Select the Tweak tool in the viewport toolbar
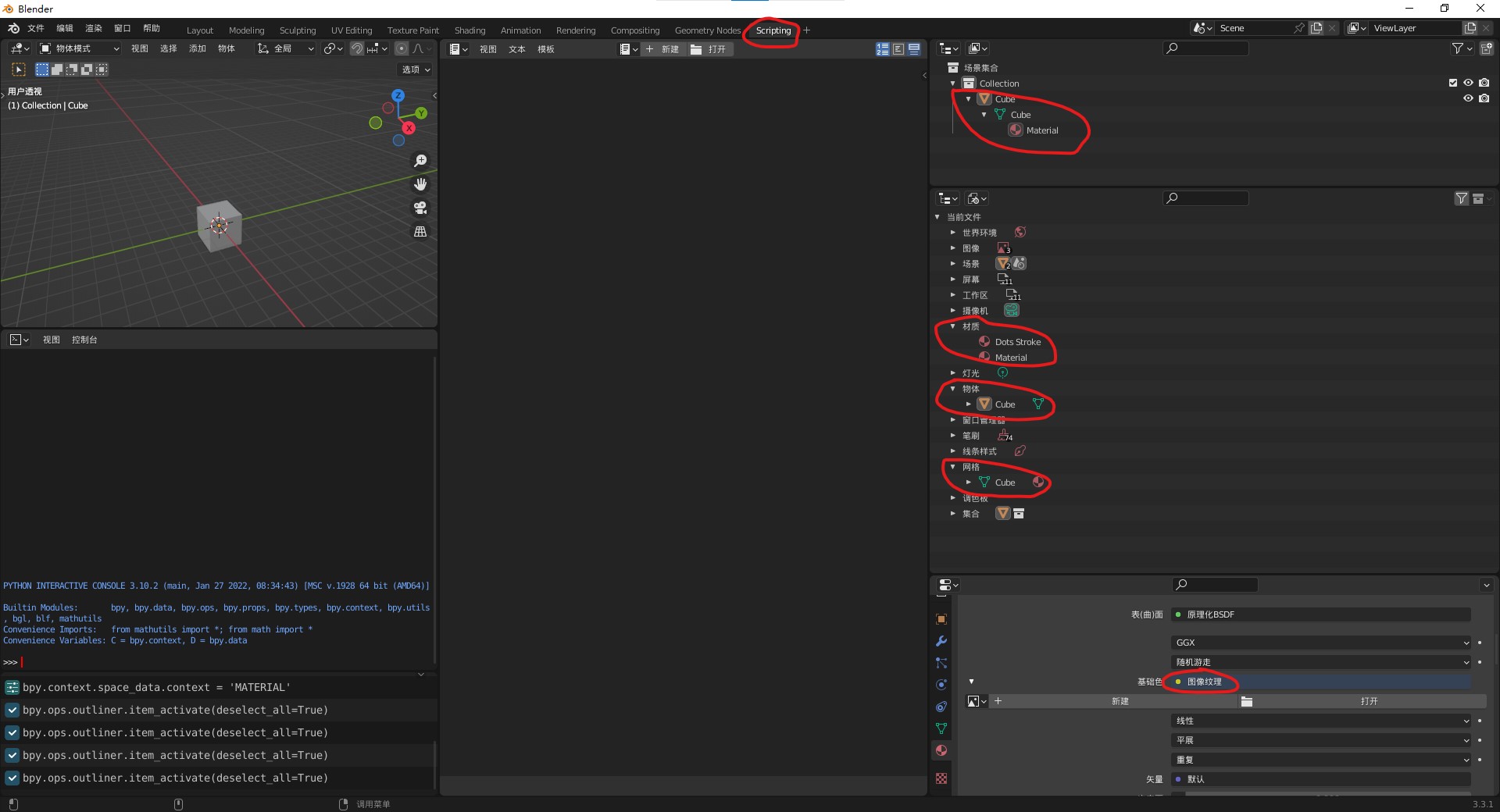1500x812 pixels. coord(19,69)
